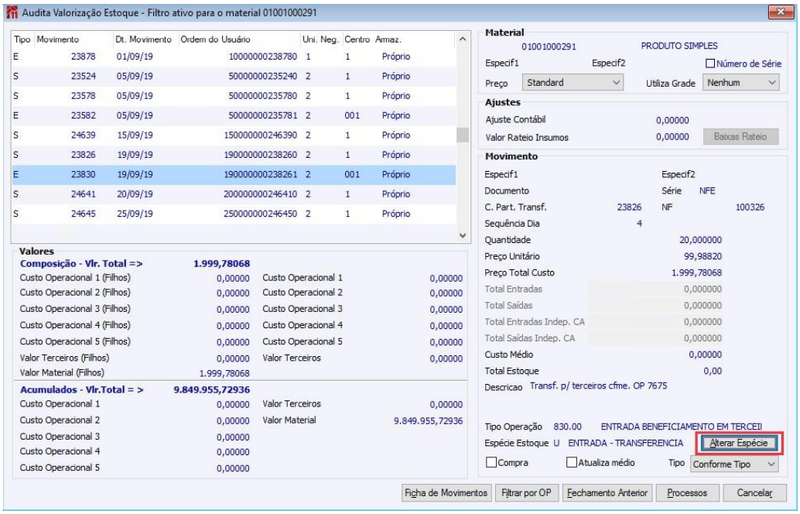
Task: Expand the Utiliza Grade Nenhum dropdown
Action: pos(741,83)
